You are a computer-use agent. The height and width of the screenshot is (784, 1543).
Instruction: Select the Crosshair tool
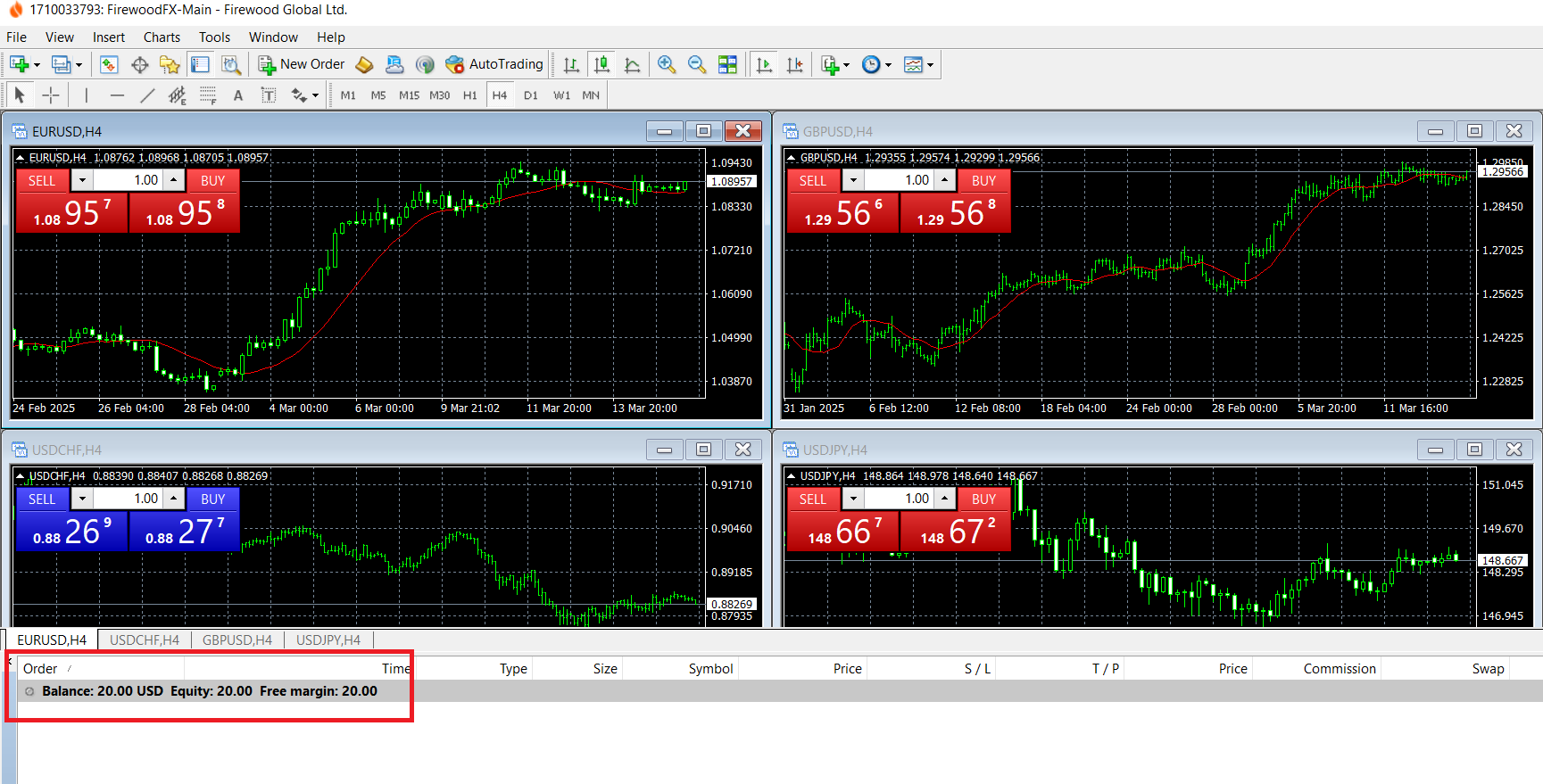(51, 95)
